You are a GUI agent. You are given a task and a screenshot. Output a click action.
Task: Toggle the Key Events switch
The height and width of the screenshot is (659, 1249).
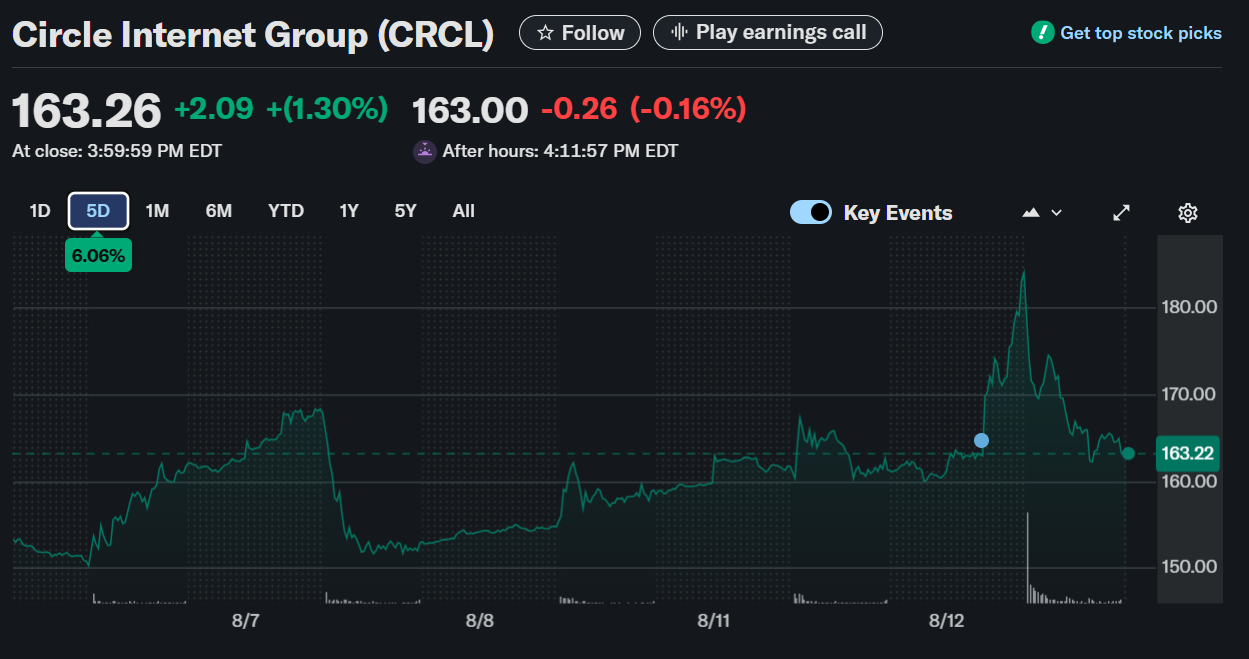pyautogui.click(x=811, y=212)
